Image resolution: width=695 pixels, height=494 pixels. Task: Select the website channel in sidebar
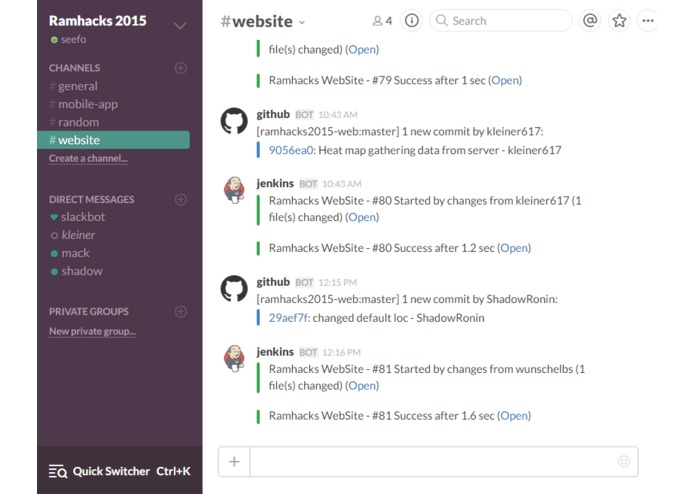pos(113,140)
